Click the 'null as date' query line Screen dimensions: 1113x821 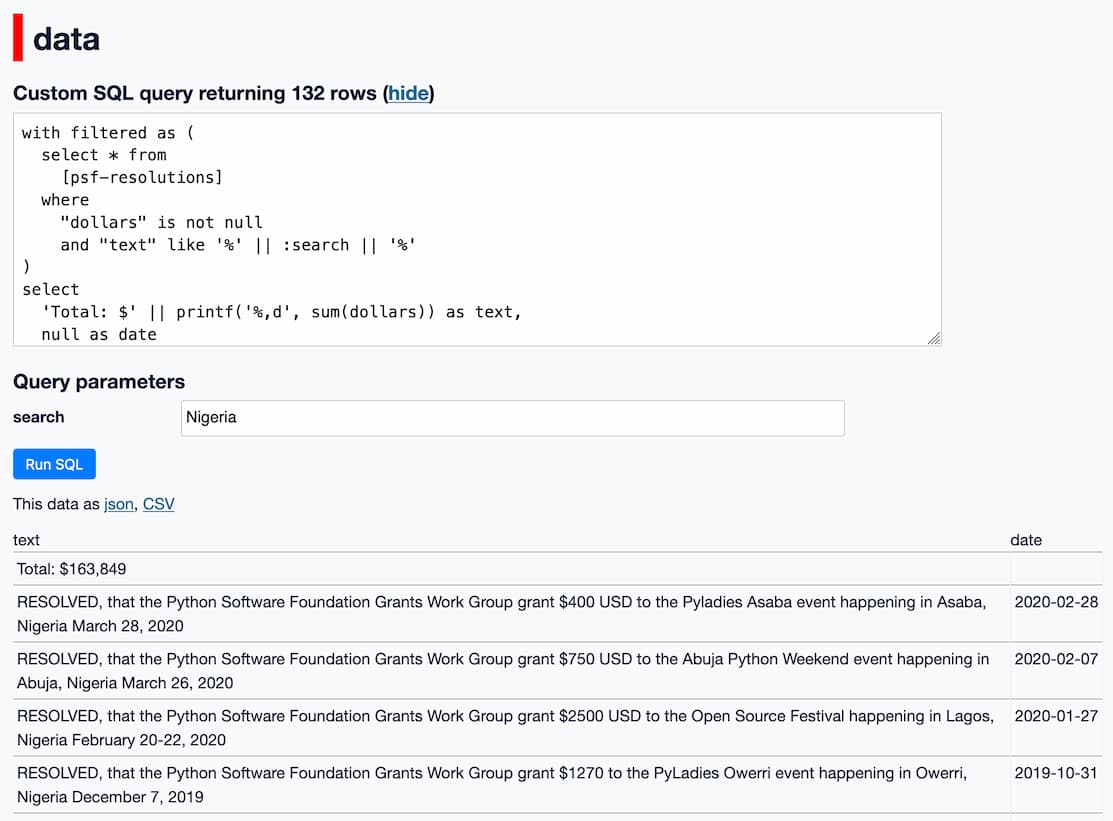pos(99,334)
